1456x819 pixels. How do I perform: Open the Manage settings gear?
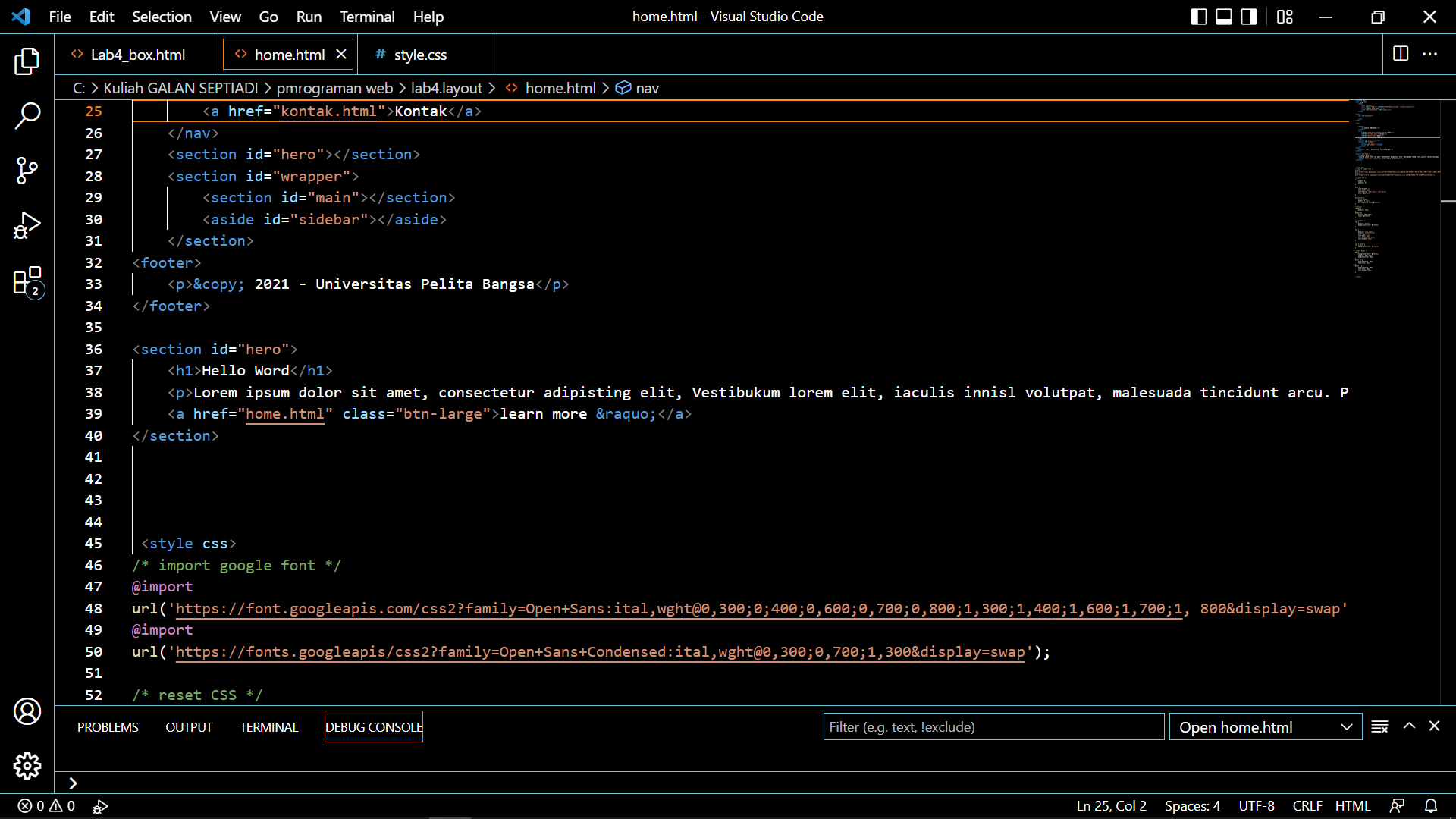[x=27, y=766]
